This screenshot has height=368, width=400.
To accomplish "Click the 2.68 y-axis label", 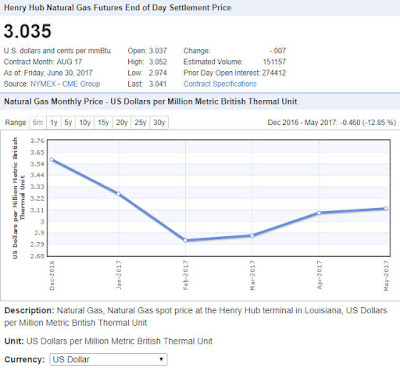I will point(37,256).
